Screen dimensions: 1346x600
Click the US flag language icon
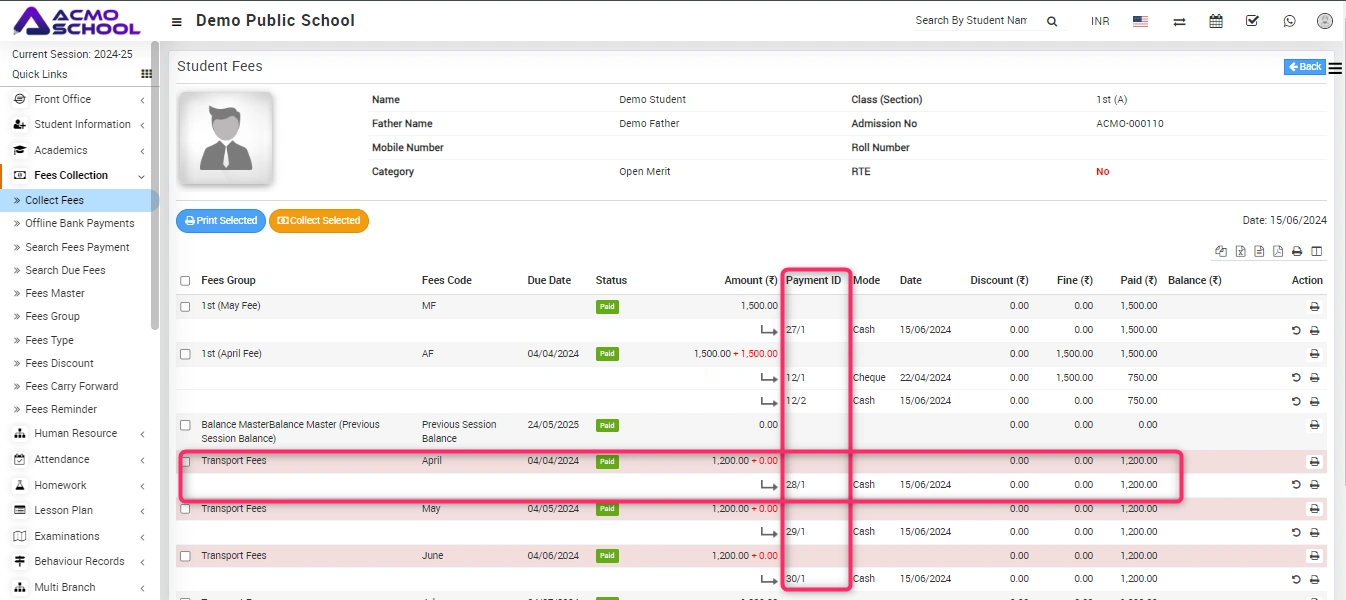(1140, 21)
